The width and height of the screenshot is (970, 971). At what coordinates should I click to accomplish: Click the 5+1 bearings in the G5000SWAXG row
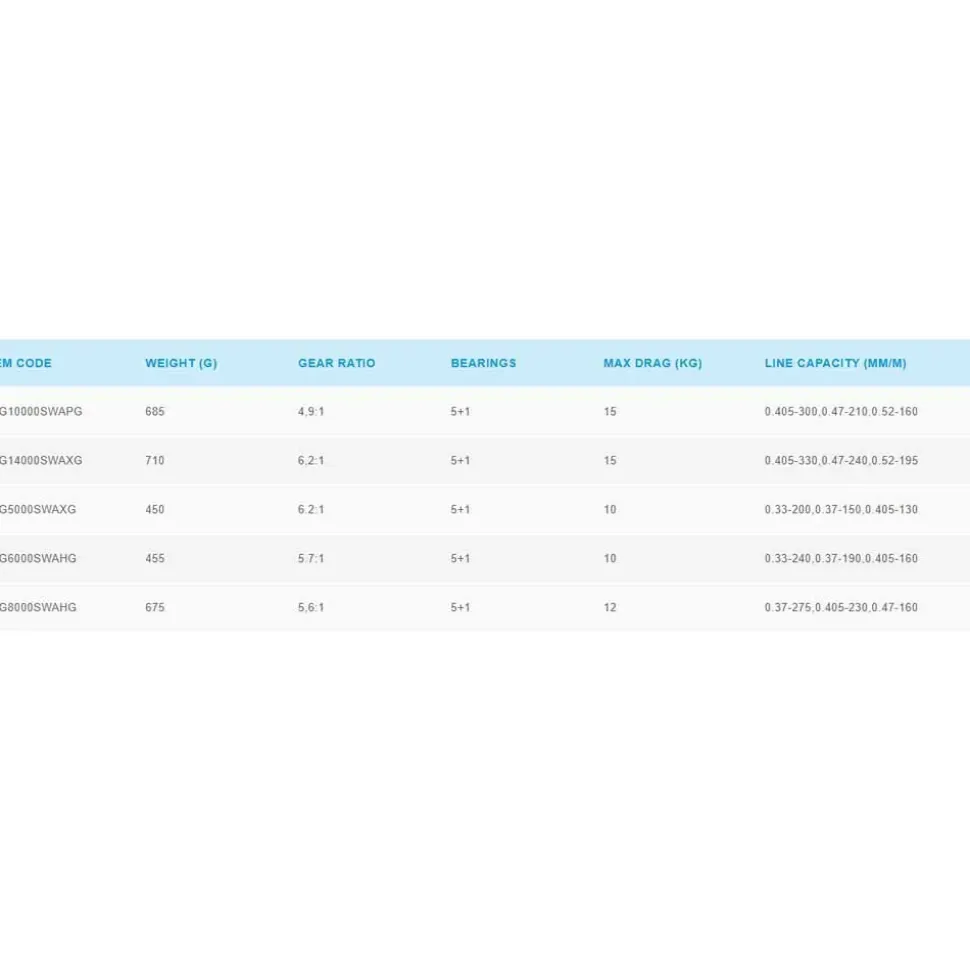460,510
